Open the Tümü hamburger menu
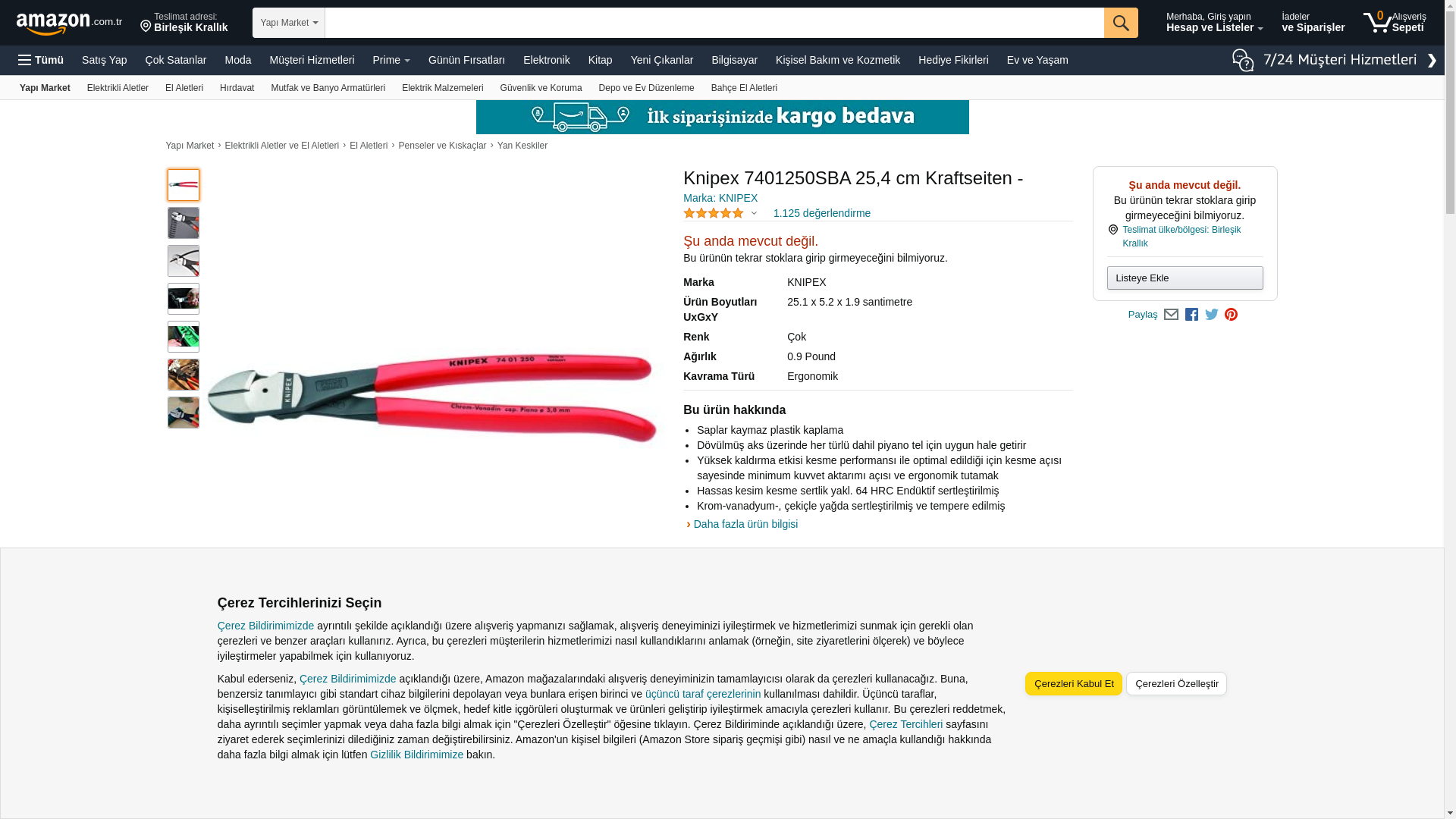 41,60
